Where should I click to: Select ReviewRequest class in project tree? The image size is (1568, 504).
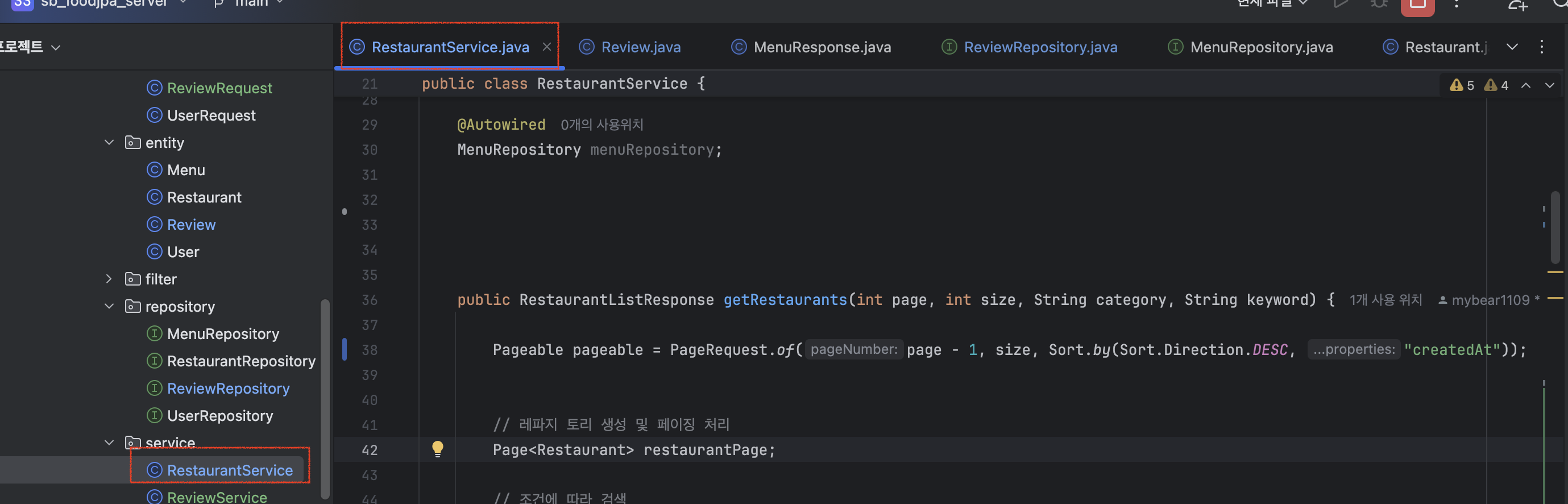tap(219, 88)
